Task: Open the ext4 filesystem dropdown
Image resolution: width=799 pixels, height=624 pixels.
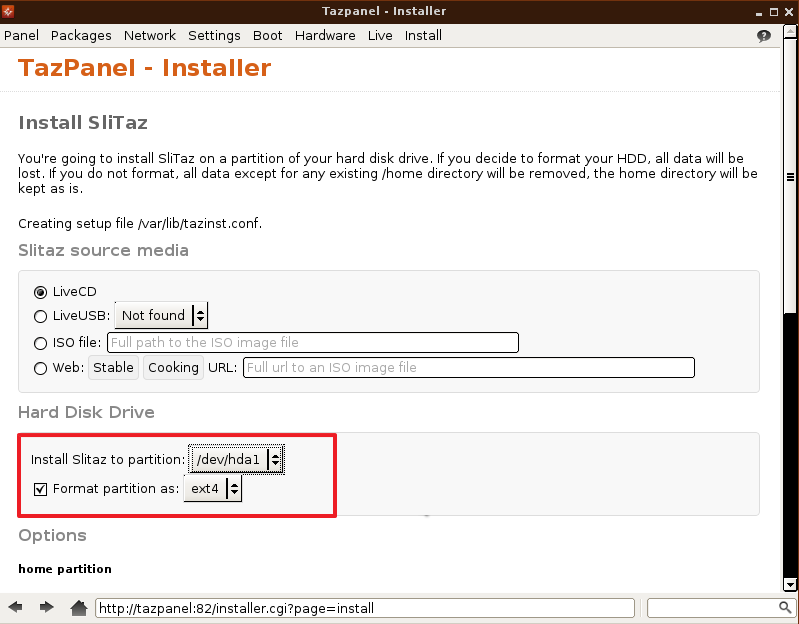Action: pyautogui.click(x=212, y=489)
